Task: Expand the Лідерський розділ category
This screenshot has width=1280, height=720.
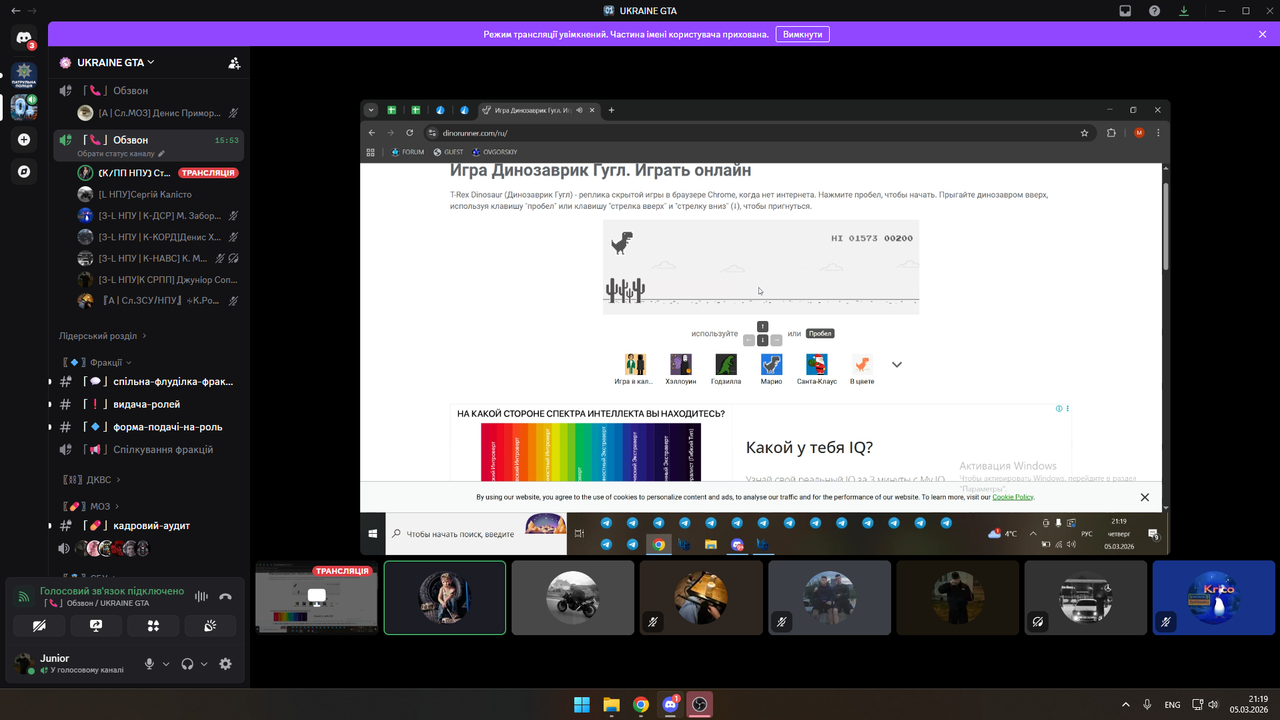Action: tap(102, 336)
